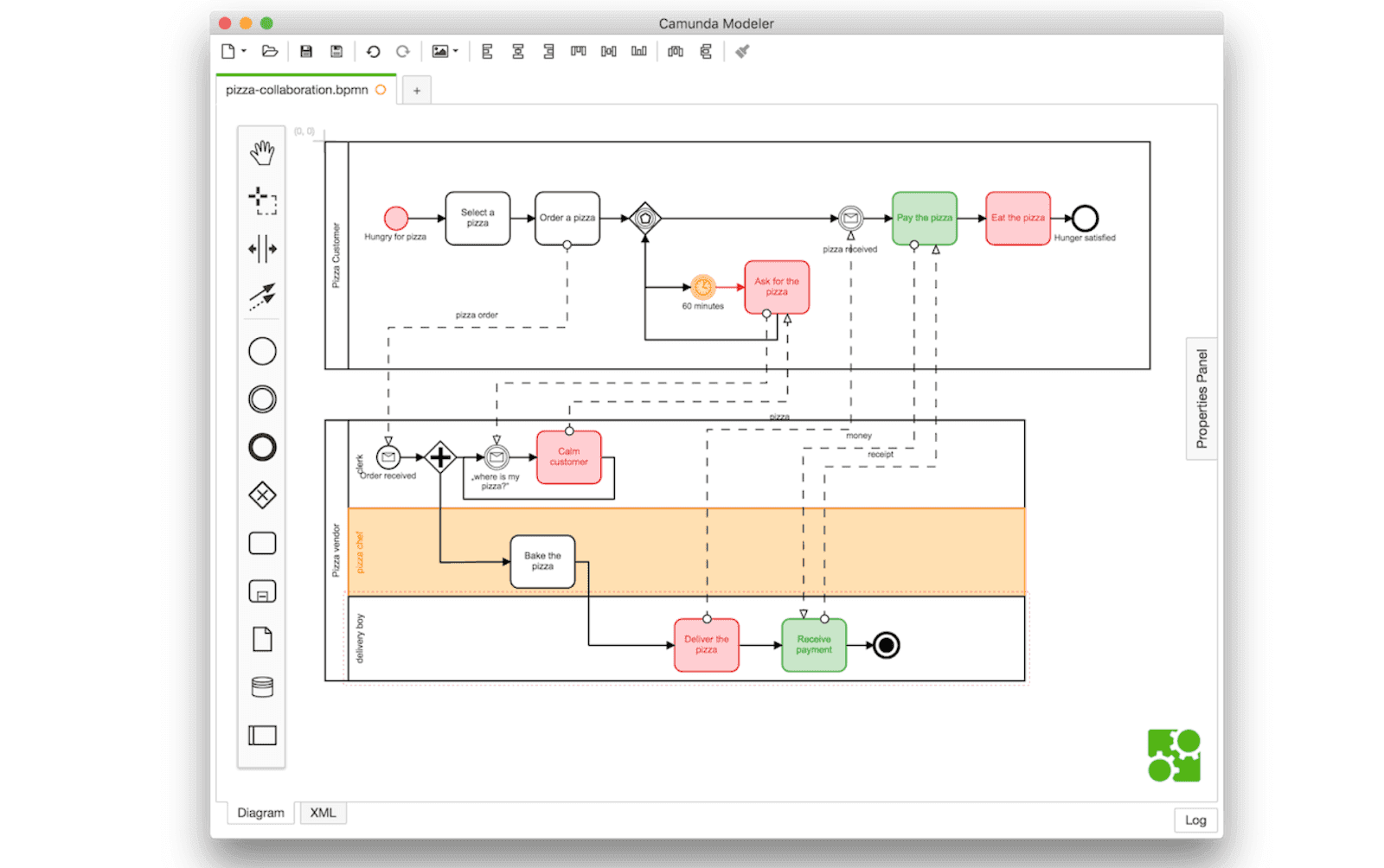Click the Undo icon in the toolbar
This screenshot has height=868, width=1384.
tap(372, 51)
